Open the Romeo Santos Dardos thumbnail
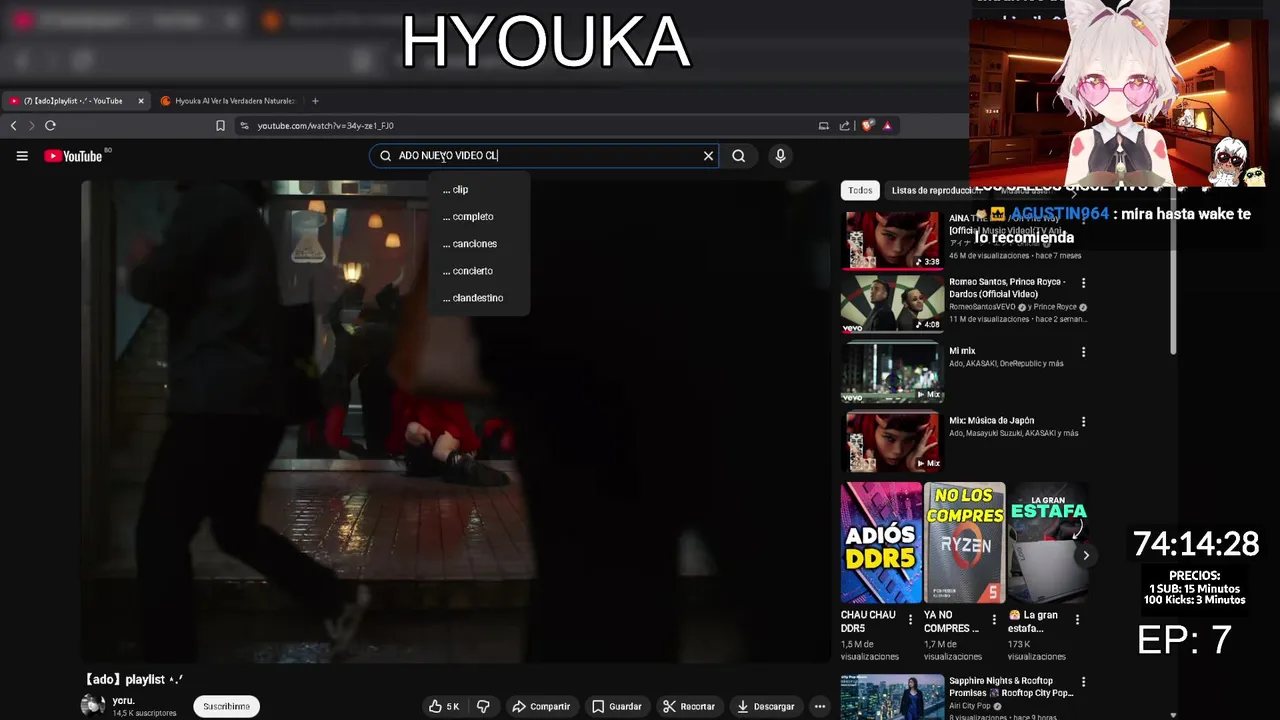 click(x=892, y=304)
